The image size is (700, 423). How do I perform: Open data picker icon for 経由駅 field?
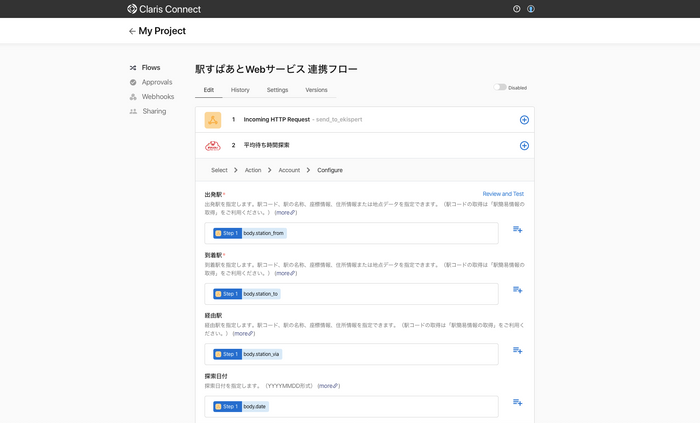point(517,350)
